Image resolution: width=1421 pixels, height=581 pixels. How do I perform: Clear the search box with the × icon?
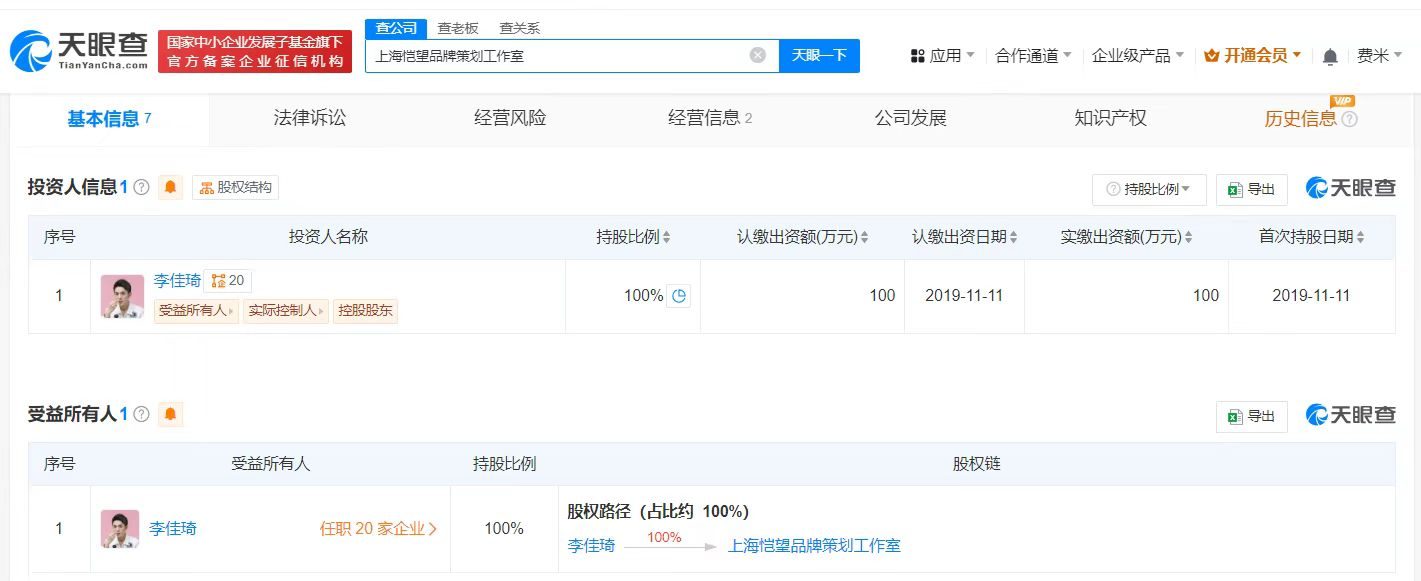757,55
